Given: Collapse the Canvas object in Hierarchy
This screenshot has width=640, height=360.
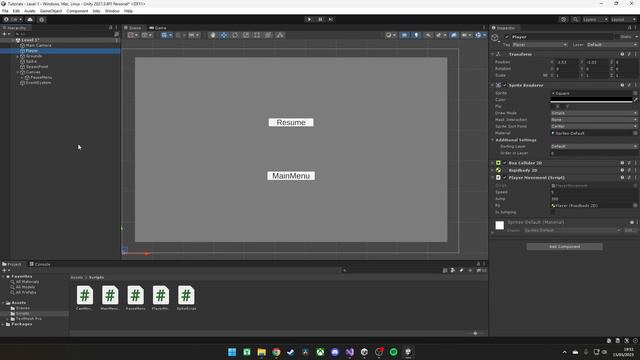Looking at the screenshot, I should (18, 72).
